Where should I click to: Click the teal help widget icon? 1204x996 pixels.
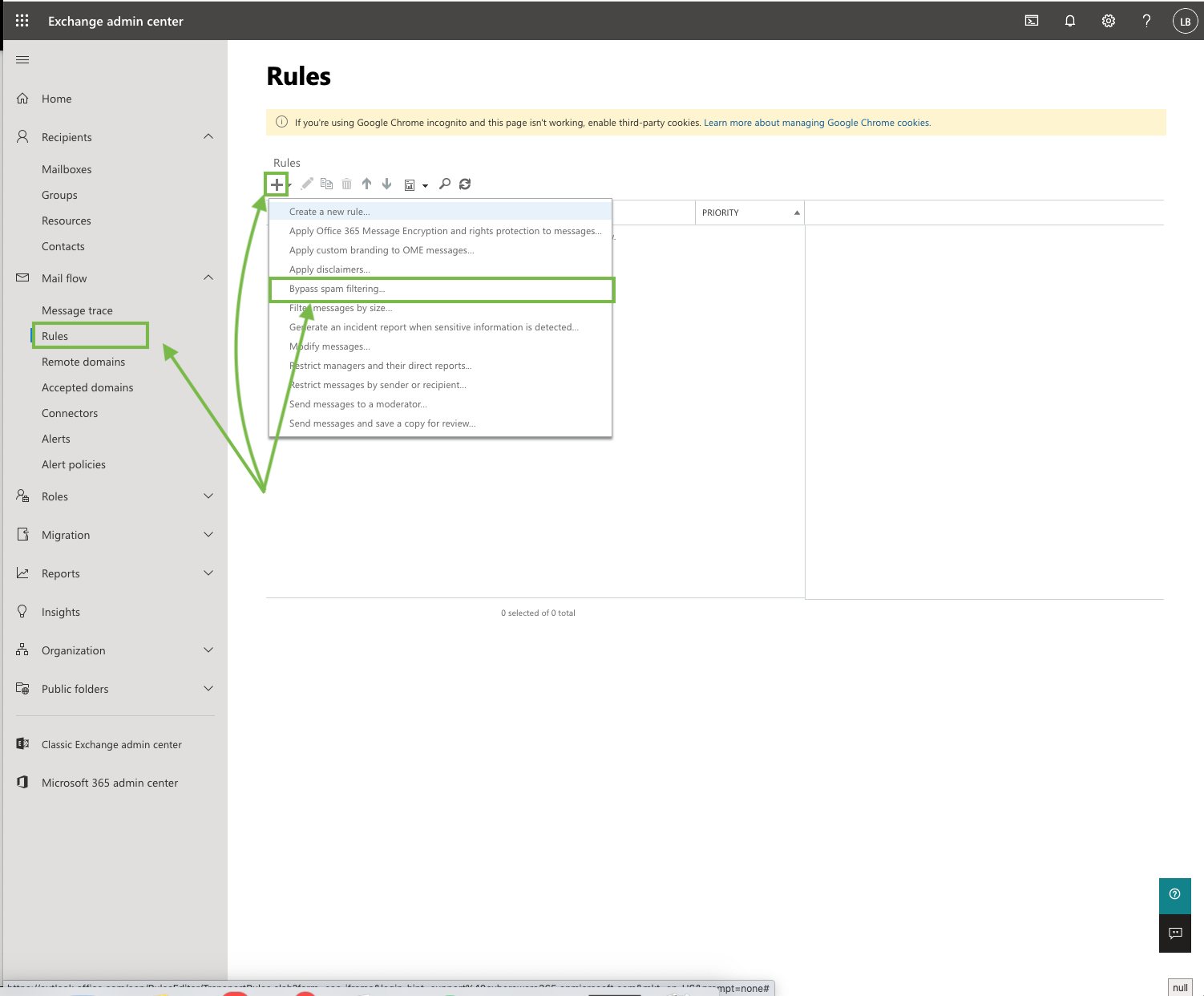[x=1175, y=894]
